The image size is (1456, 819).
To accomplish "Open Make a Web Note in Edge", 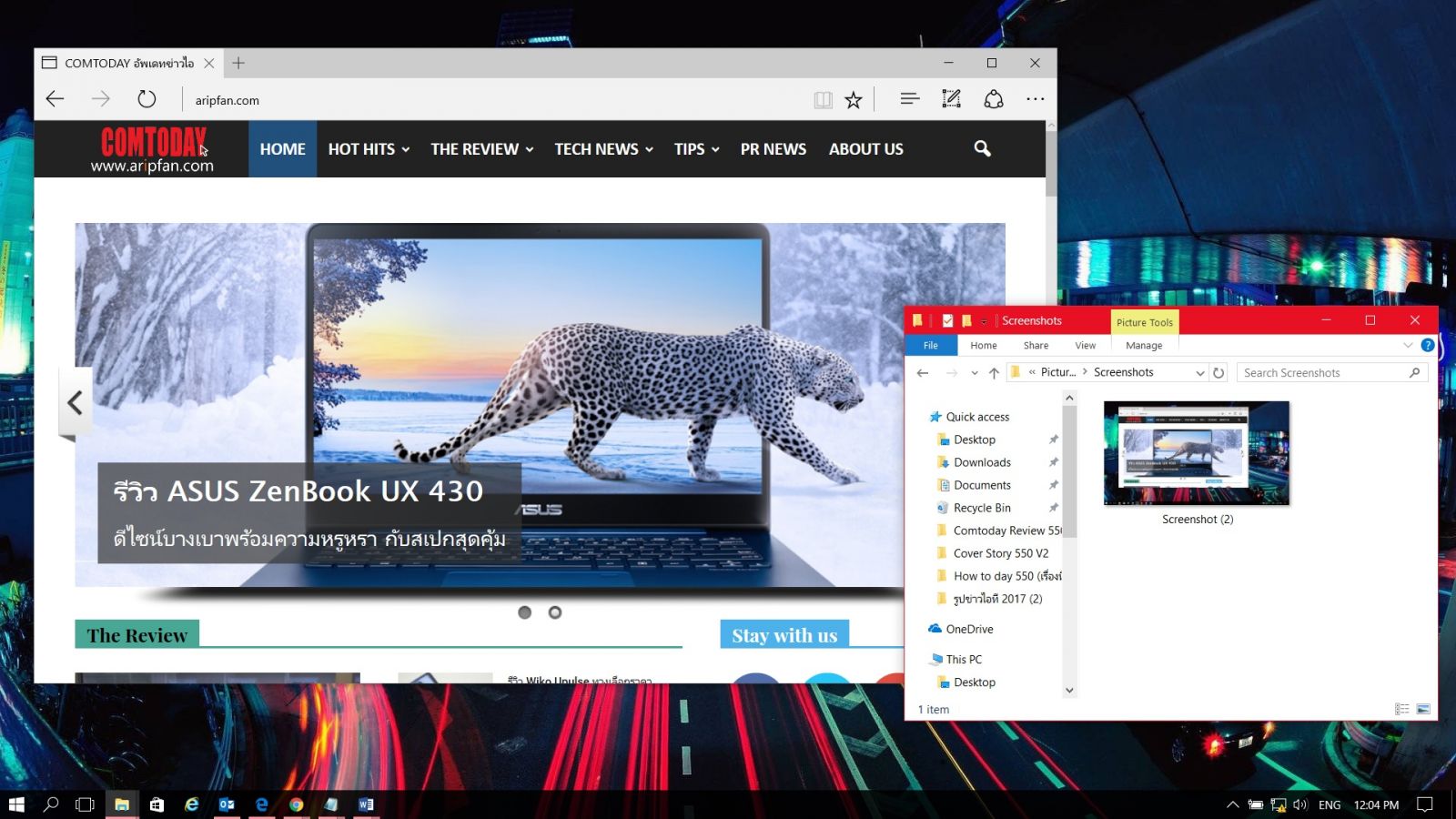I will point(951,99).
